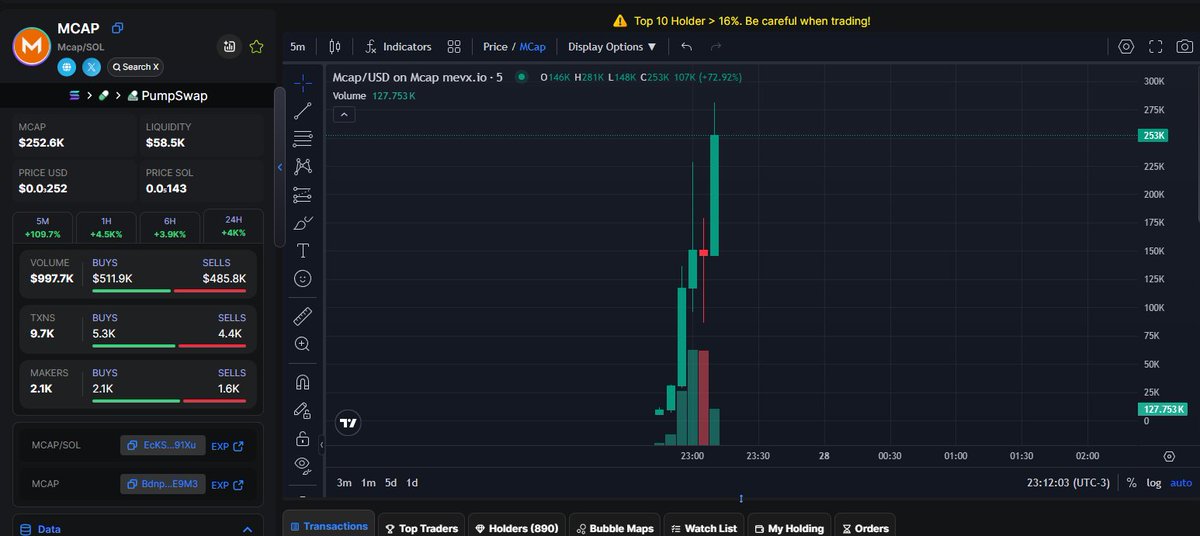
Task: Open the token's X profile icon
Action: pyautogui.click(x=92, y=67)
